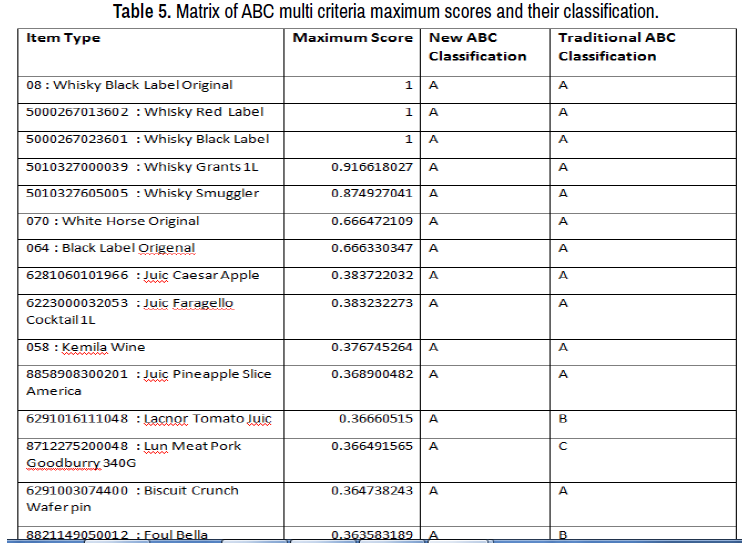Select the Whisky Black Label Original cell
742x545 pixels.
[x=129, y=85]
